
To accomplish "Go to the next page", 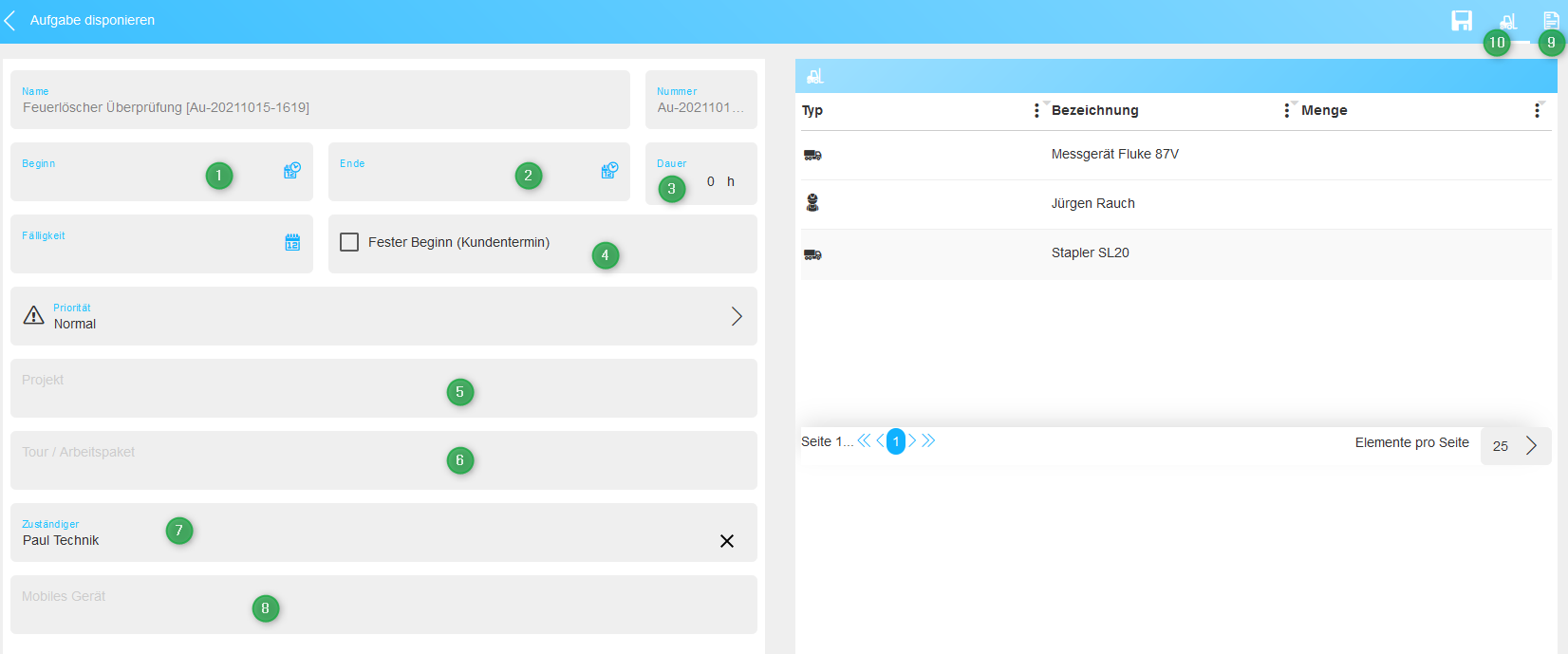I will click(x=912, y=440).
